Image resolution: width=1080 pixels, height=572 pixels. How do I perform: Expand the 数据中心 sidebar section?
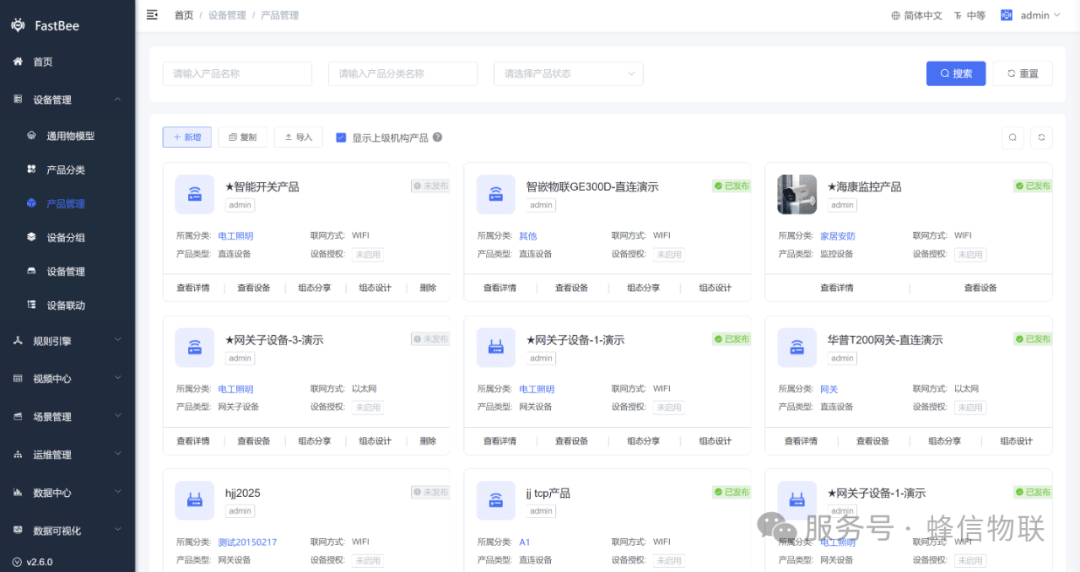68,492
